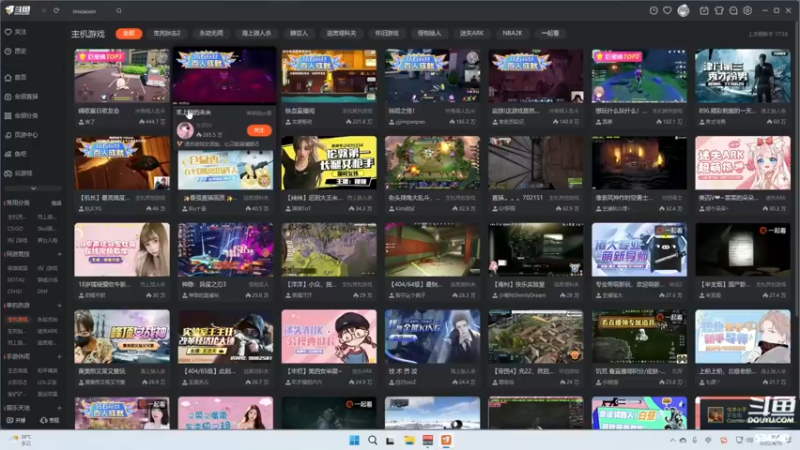Open File Explorer on the taskbar
This screenshot has height=450, width=800.
[409, 440]
